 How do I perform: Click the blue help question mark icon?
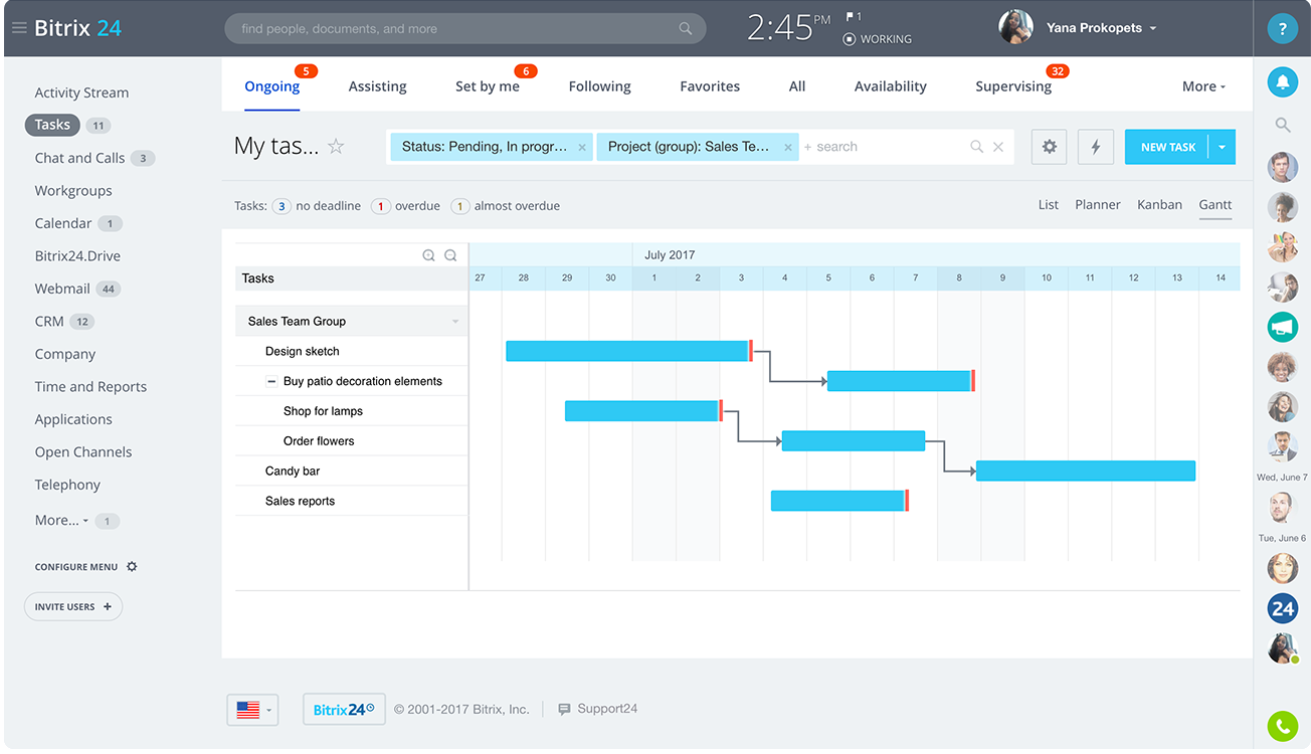pyautogui.click(x=1282, y=28)
